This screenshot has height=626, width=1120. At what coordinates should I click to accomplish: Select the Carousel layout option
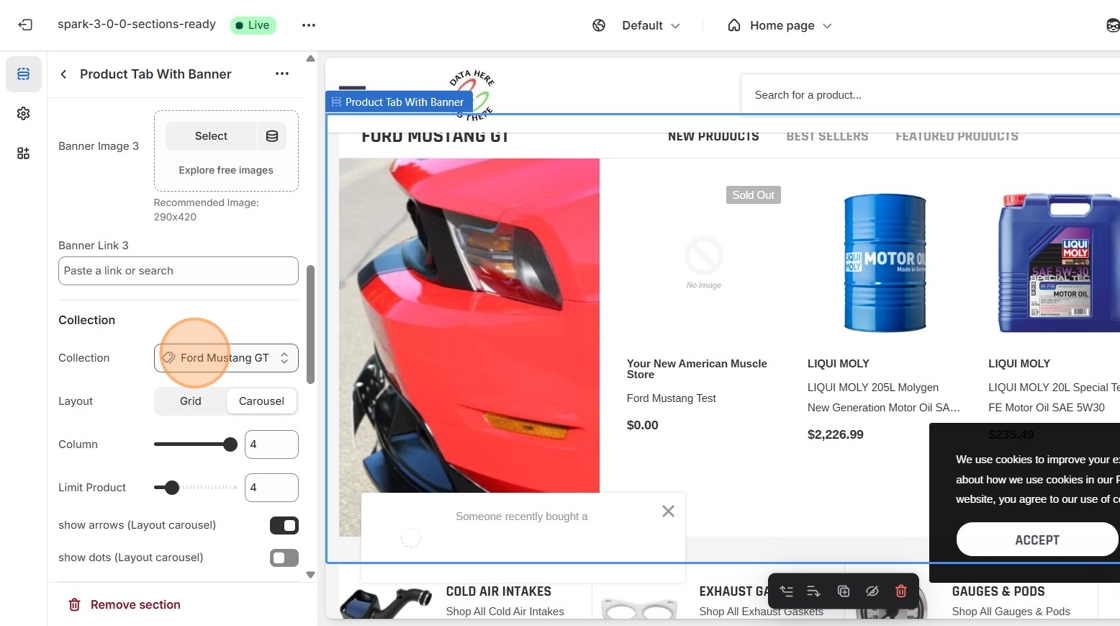pyautogui.click(x=261, y=401)
